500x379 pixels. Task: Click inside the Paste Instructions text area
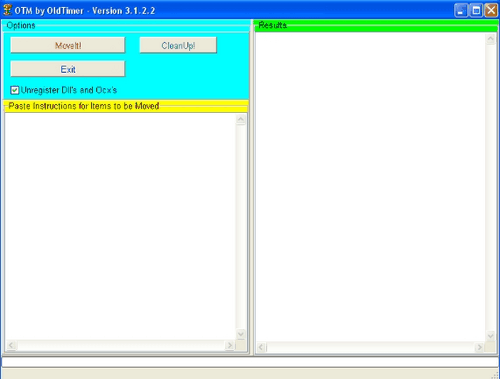[120, 227]
